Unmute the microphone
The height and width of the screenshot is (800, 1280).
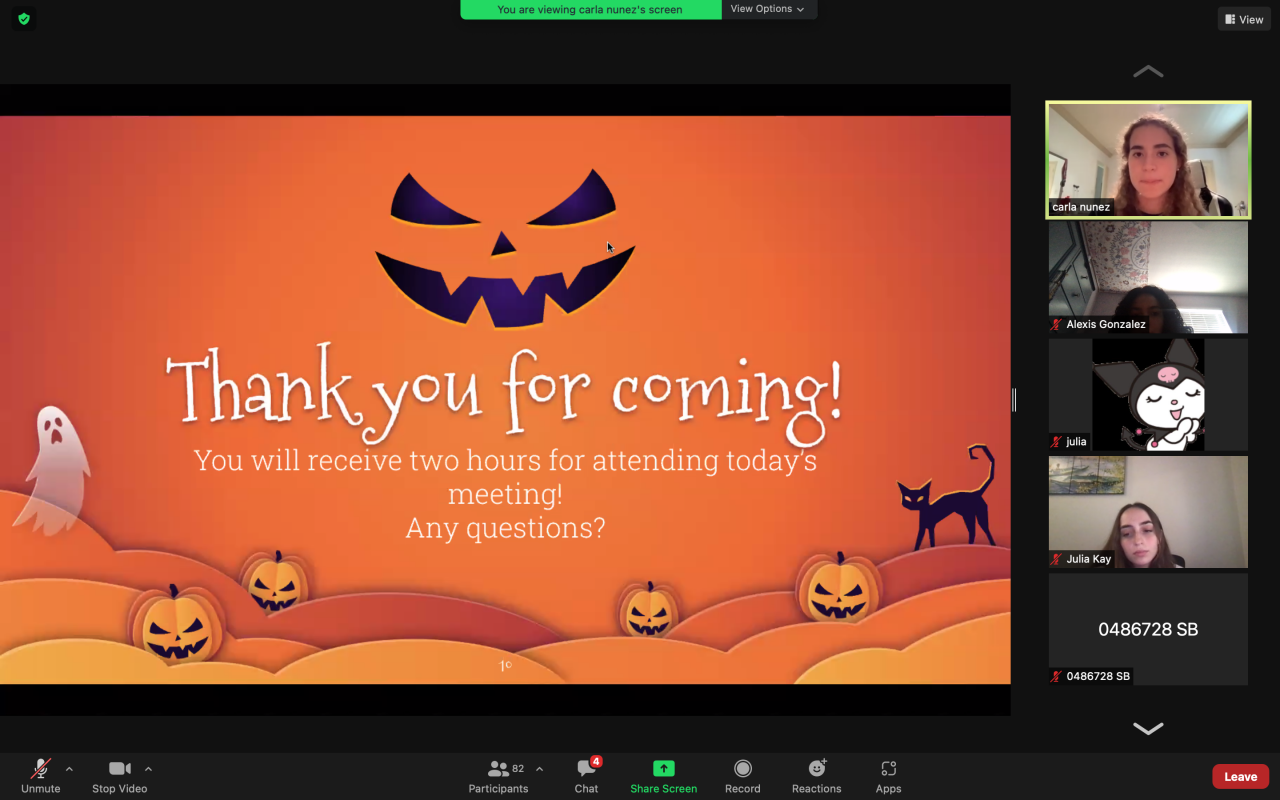point(40,775)
